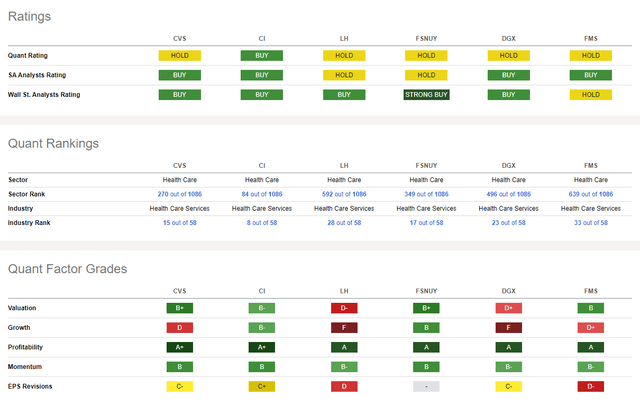
Task: Open LH industry rank 28 out of 58
Action: coord(344,223)
